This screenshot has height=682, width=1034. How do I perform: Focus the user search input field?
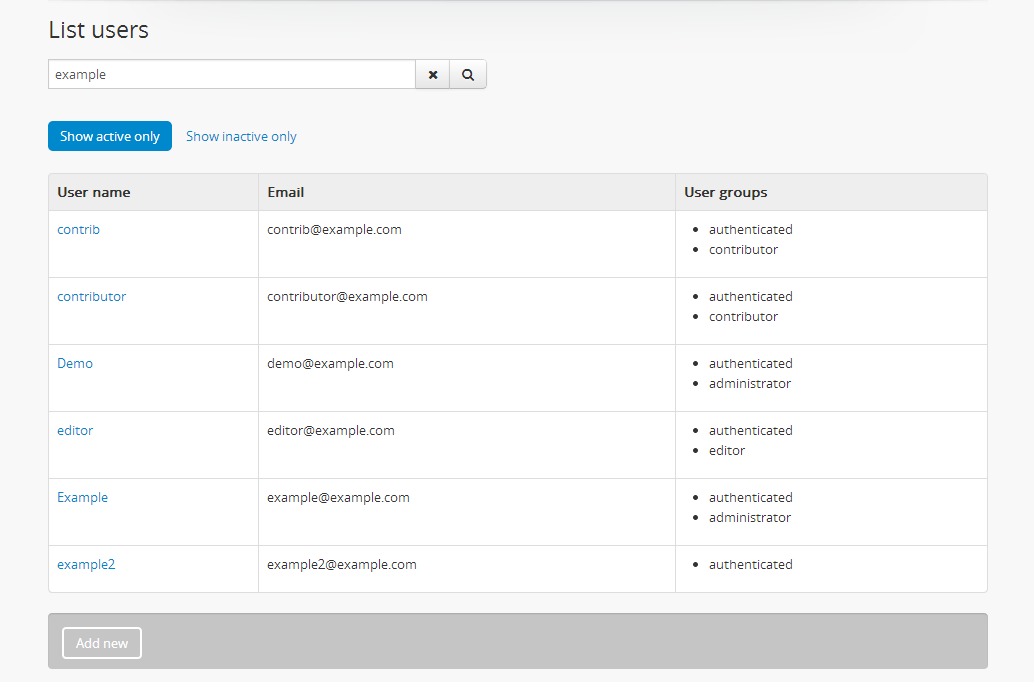(232, 75)
